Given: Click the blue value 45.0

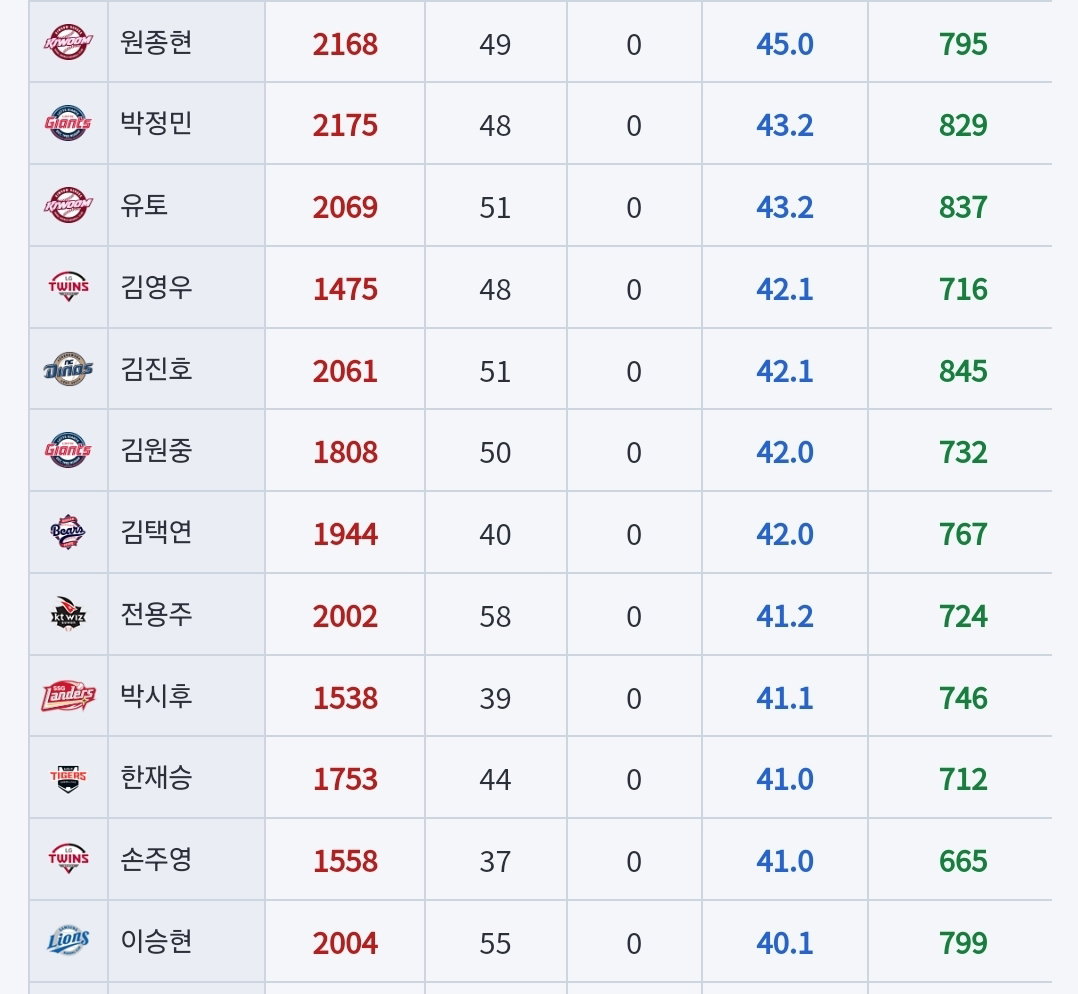Looking at the screenshot, I should (784, 45).
